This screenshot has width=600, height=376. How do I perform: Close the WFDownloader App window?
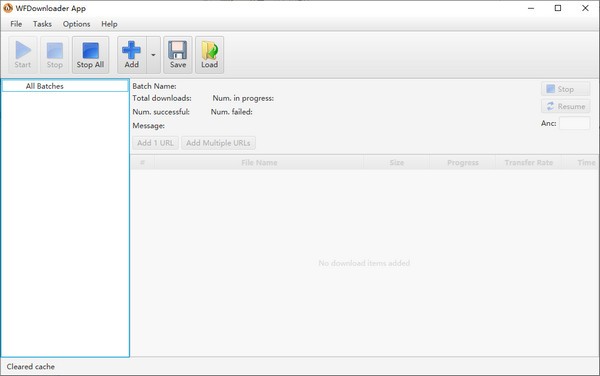(585, 8)
